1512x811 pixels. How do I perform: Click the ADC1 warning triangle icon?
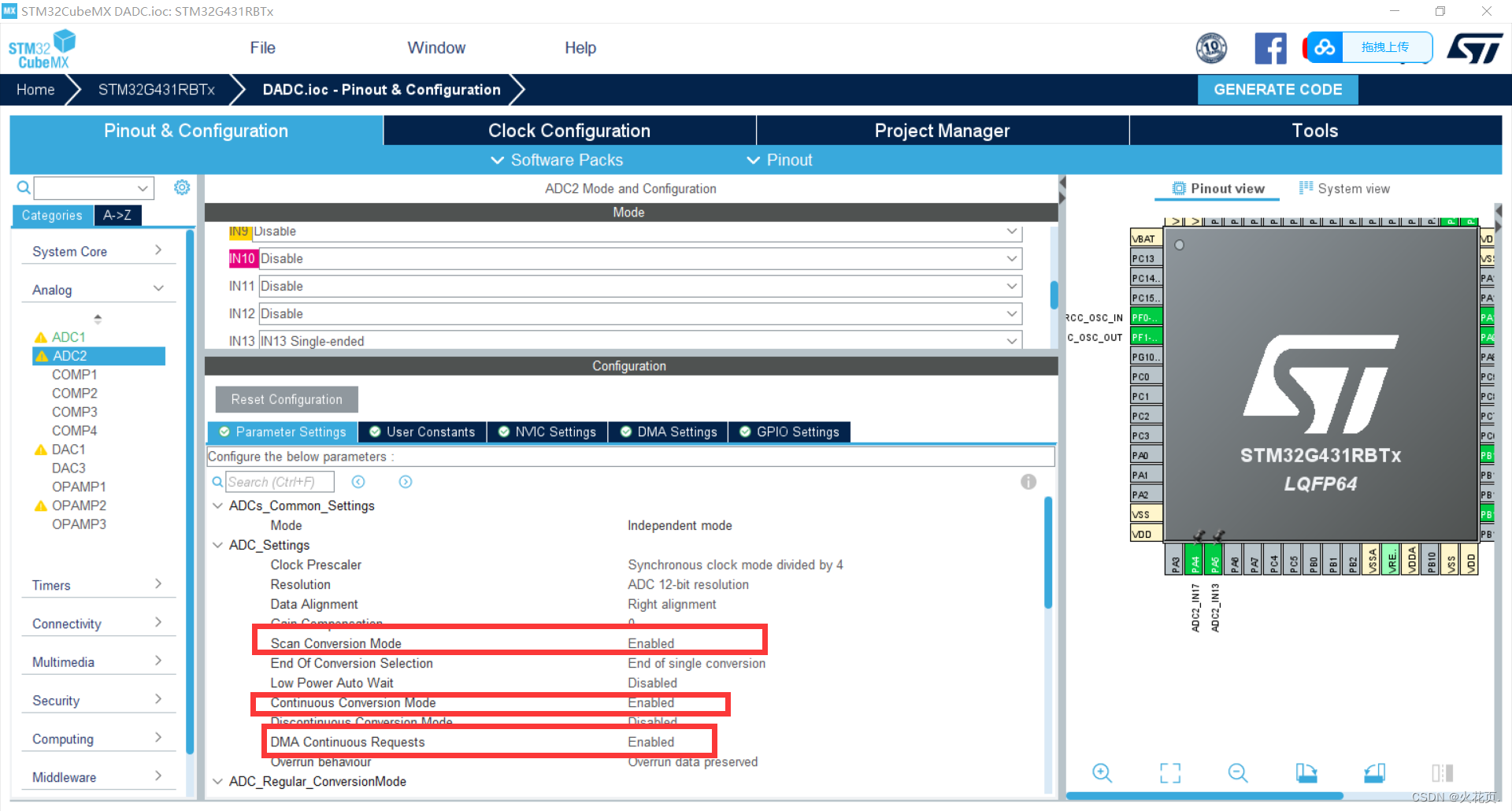tap(41, 338)
